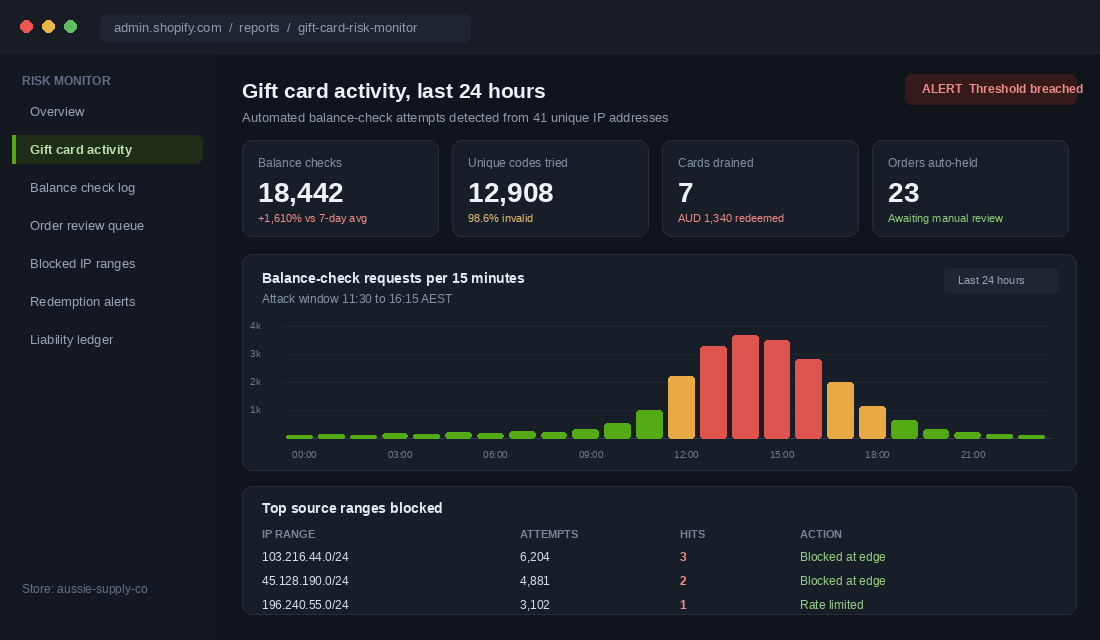Click the tallest red bar in chart
Screen dimensions: 1100x640
[745, 387]
